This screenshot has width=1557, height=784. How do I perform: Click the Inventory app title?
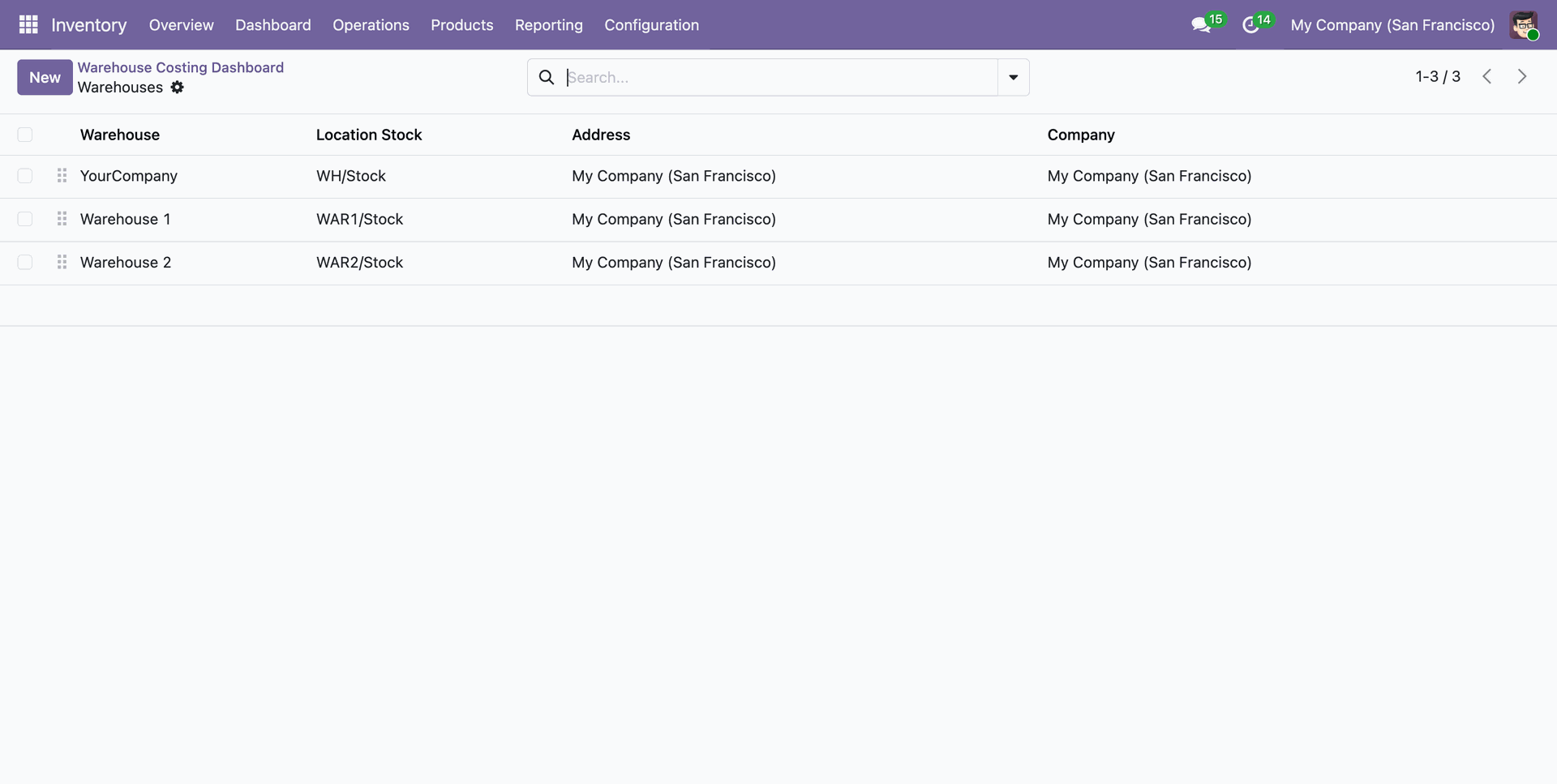(x=89, y=25)
